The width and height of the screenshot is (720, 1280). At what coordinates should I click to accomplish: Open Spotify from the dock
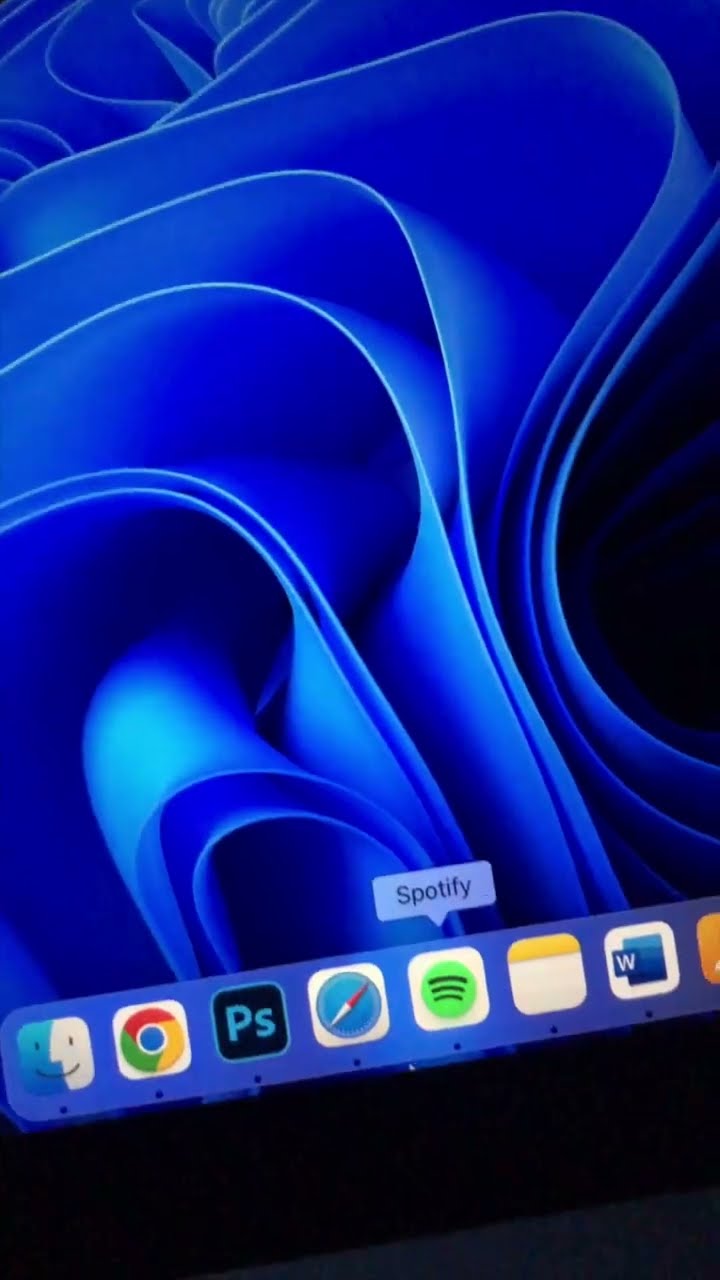pyautogui.click(x=449, y=988)
